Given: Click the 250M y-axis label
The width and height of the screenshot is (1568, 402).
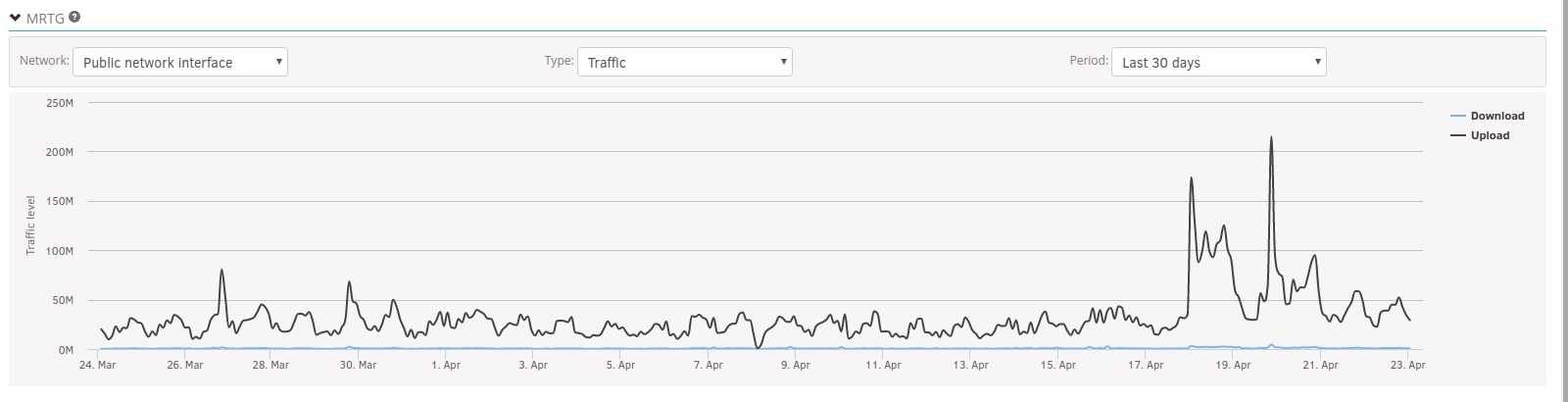Looking at the screenshot, I should [60, 103].
